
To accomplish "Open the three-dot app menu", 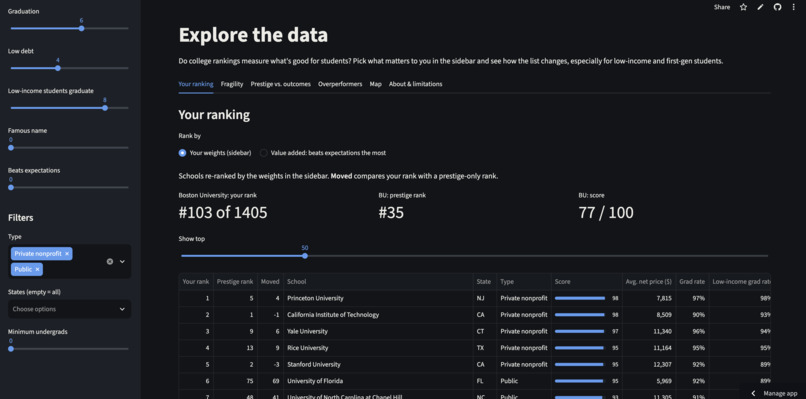I will tap(794, 7).
